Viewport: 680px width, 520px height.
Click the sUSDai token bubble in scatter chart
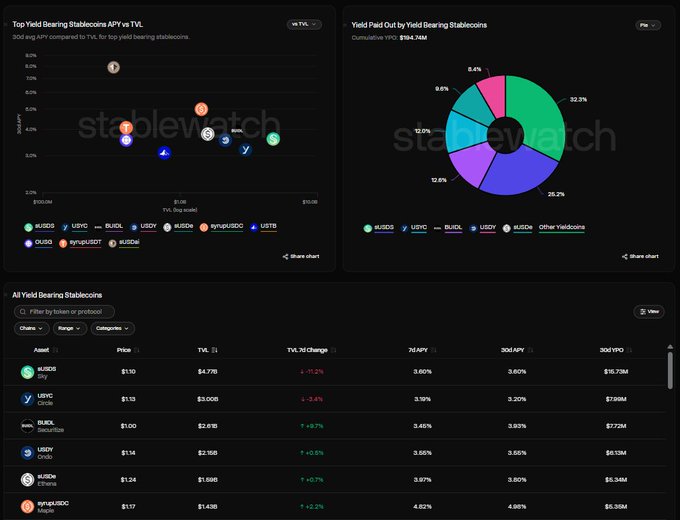(114, 67)
